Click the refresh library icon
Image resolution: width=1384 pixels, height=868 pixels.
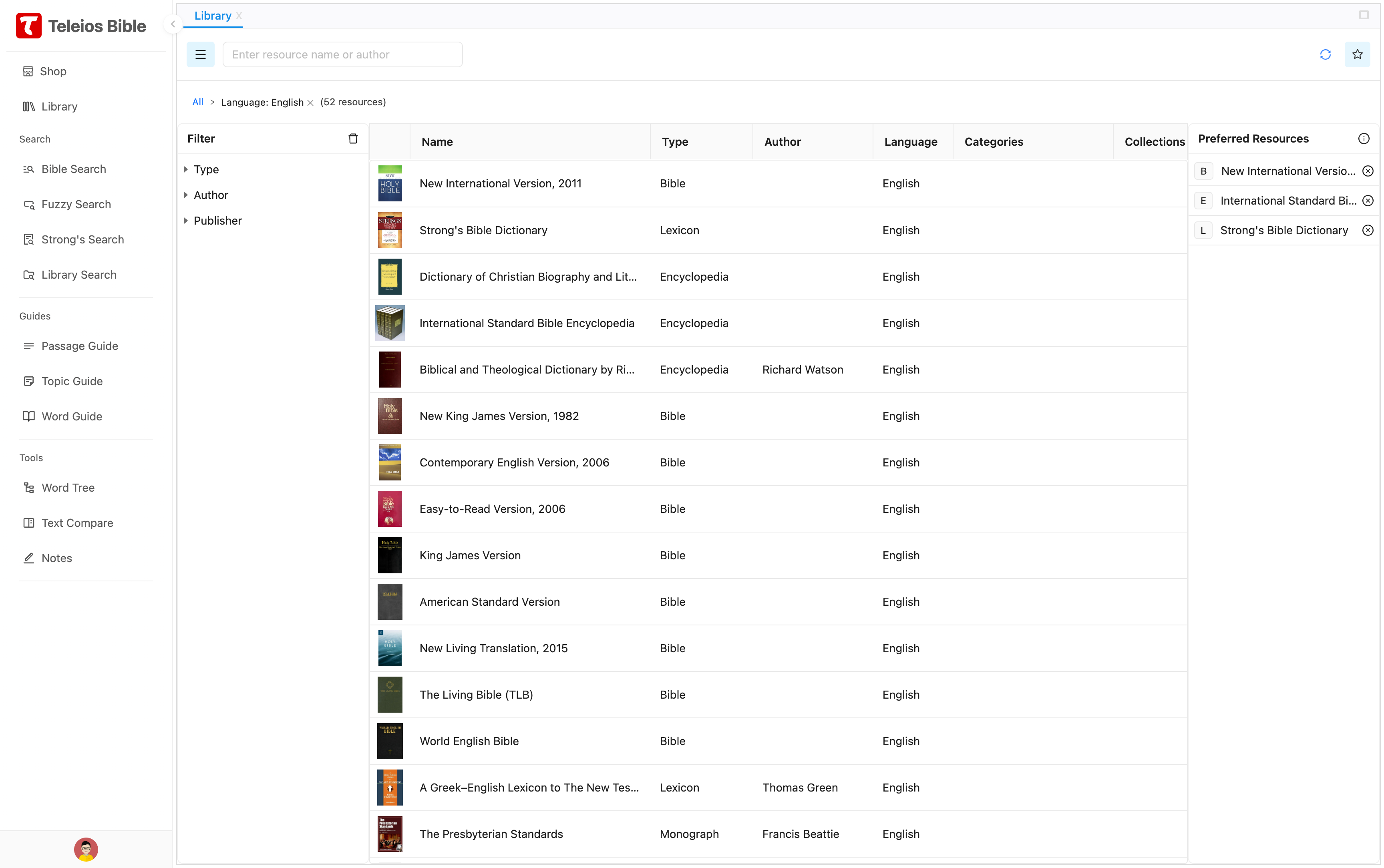(x=1325, y=54)
